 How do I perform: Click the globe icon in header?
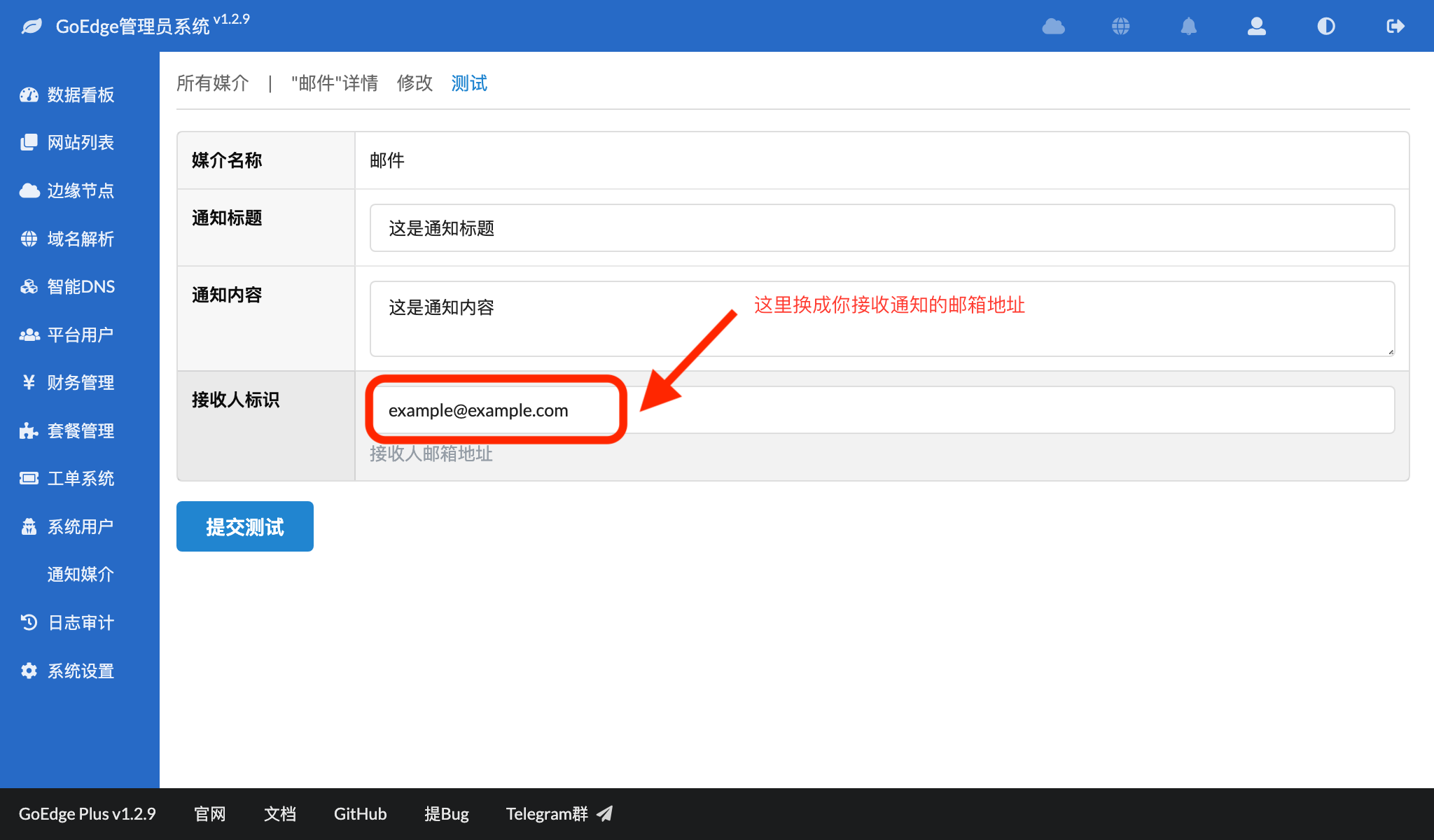1121,27
